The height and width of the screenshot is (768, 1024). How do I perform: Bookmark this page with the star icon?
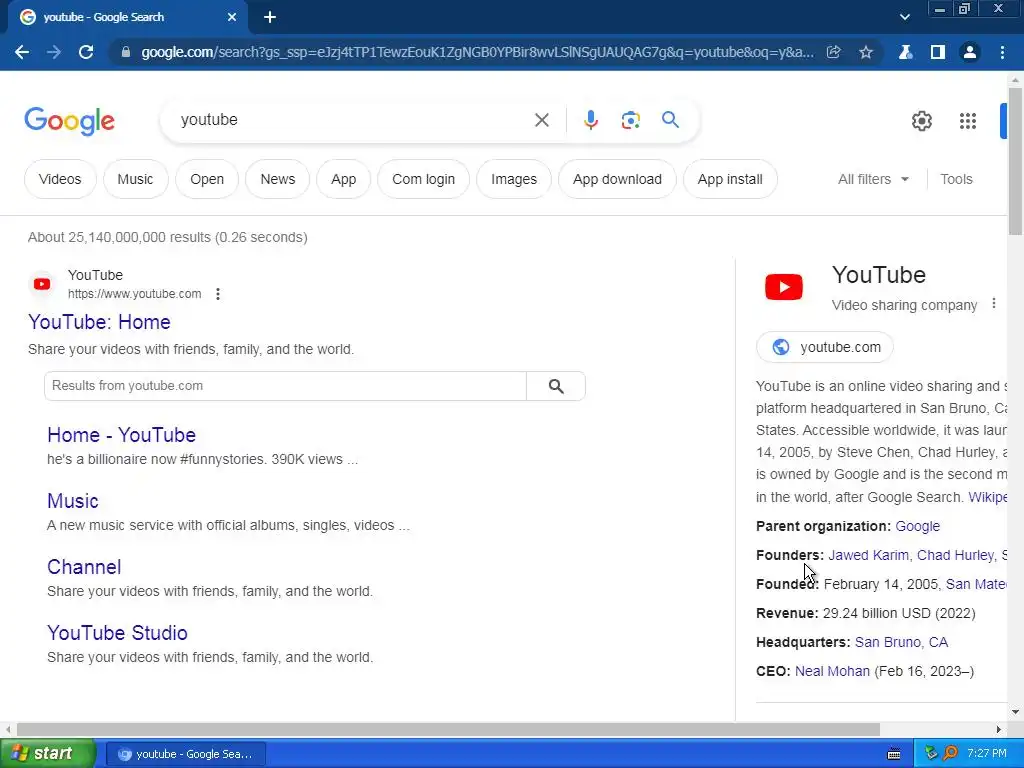pos(866,52)
